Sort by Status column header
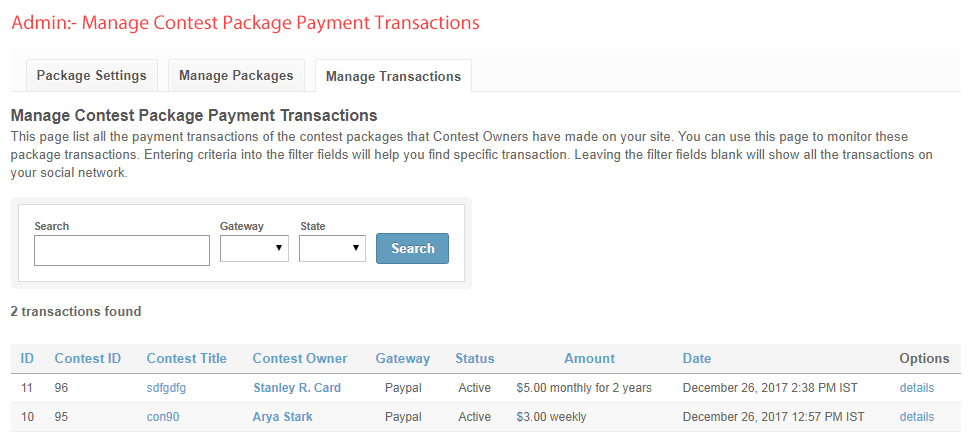 475,358
